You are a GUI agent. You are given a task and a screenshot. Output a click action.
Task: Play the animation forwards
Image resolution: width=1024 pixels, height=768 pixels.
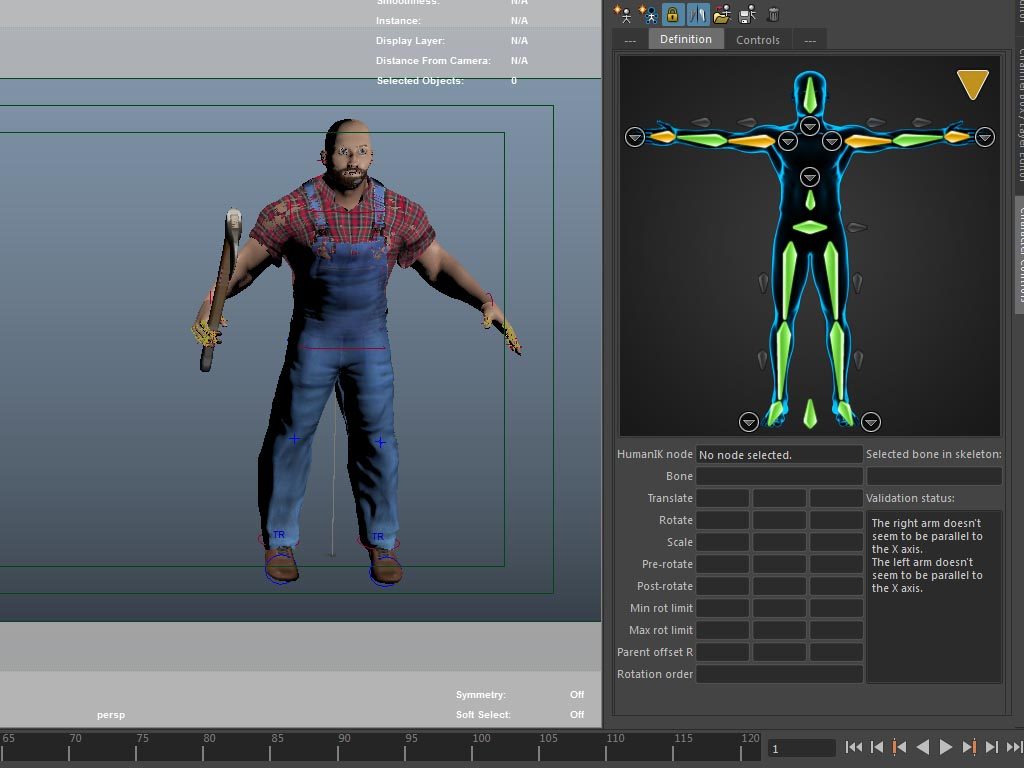(x=946, y=747)
